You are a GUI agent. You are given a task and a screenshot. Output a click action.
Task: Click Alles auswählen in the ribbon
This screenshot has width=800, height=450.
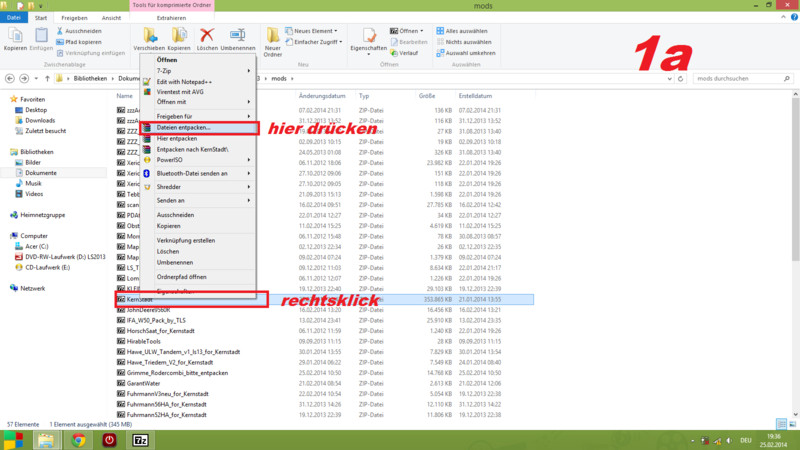[x=468, y=33]
